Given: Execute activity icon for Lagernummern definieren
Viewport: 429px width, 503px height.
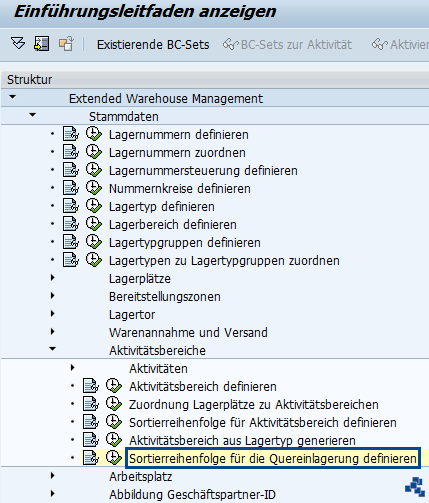Looking at the screenshot, I should pyautogui.click(x=94, y=134).
